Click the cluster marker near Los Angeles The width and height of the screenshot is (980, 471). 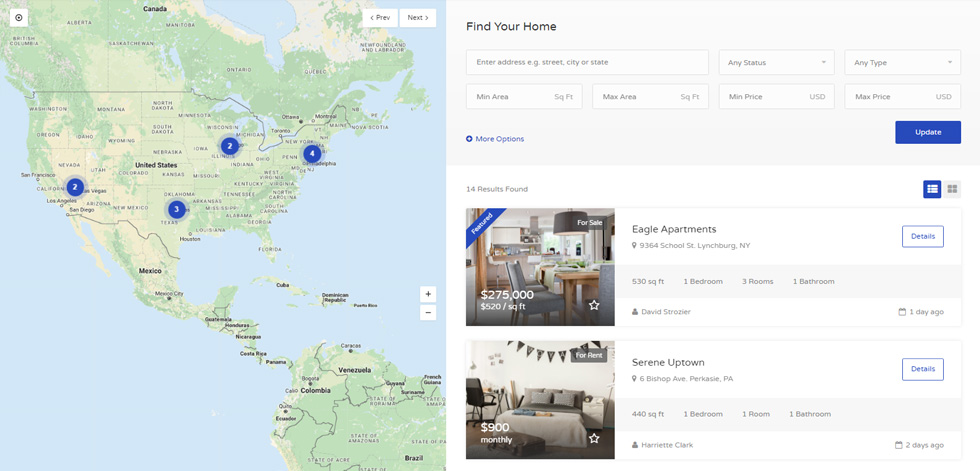(75, 186)
